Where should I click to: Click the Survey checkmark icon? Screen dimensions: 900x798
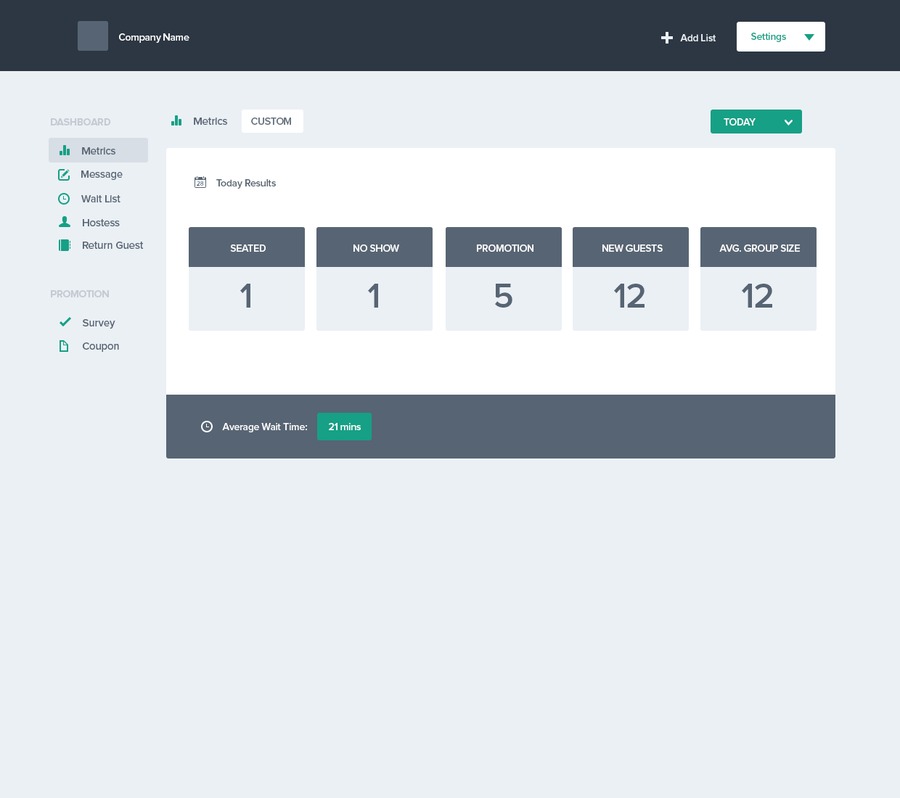[x=65, y=322]
